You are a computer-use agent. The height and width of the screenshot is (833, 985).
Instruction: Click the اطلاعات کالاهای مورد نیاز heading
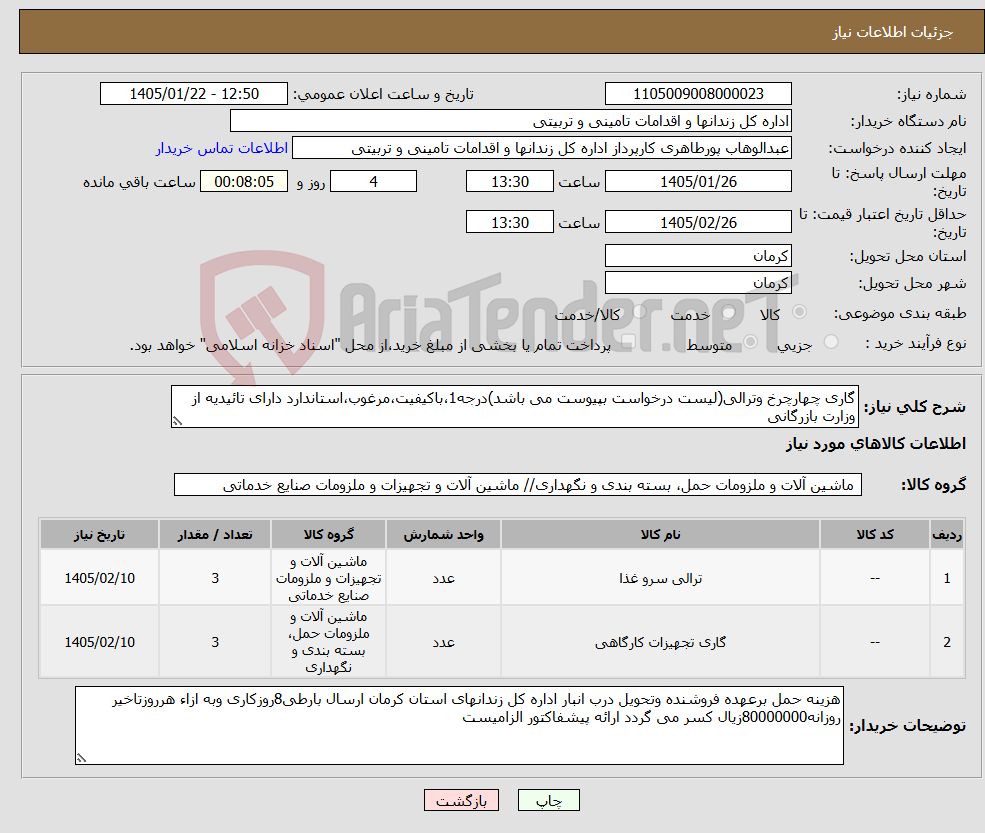876,444
